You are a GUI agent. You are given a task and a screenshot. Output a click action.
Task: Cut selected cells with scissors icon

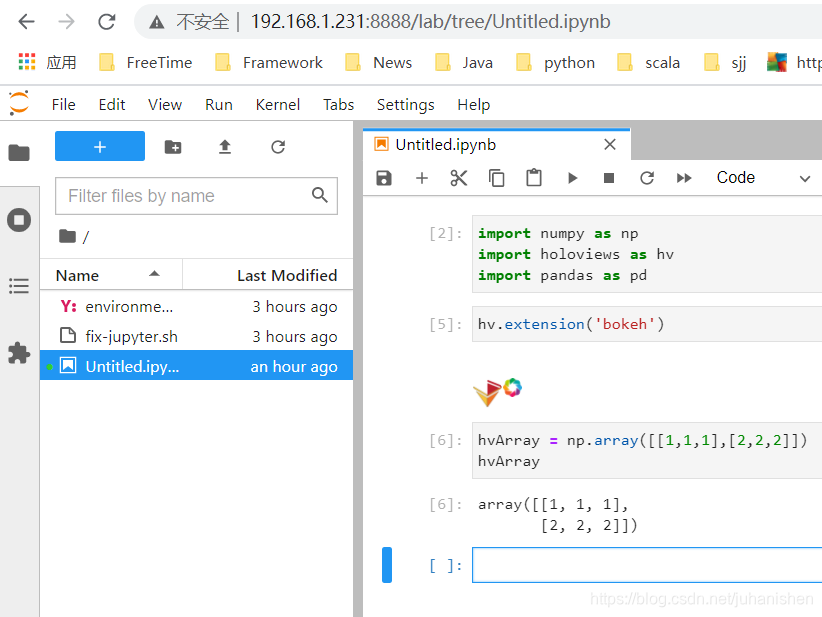coord(459,178)
